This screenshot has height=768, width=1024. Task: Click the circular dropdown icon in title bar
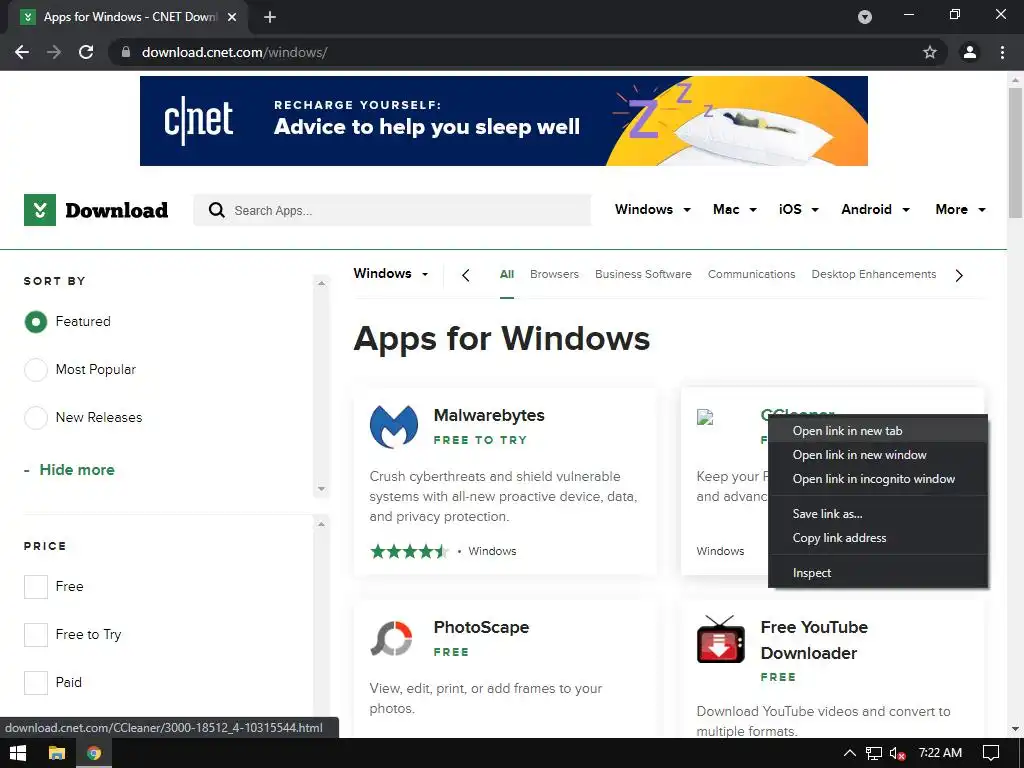tap(865, 17)
